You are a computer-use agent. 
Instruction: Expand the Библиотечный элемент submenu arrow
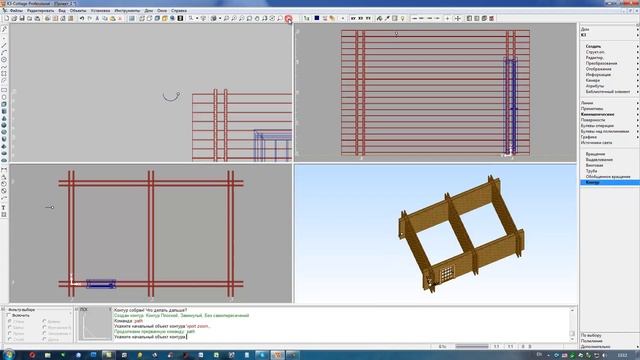click(637, 92)
